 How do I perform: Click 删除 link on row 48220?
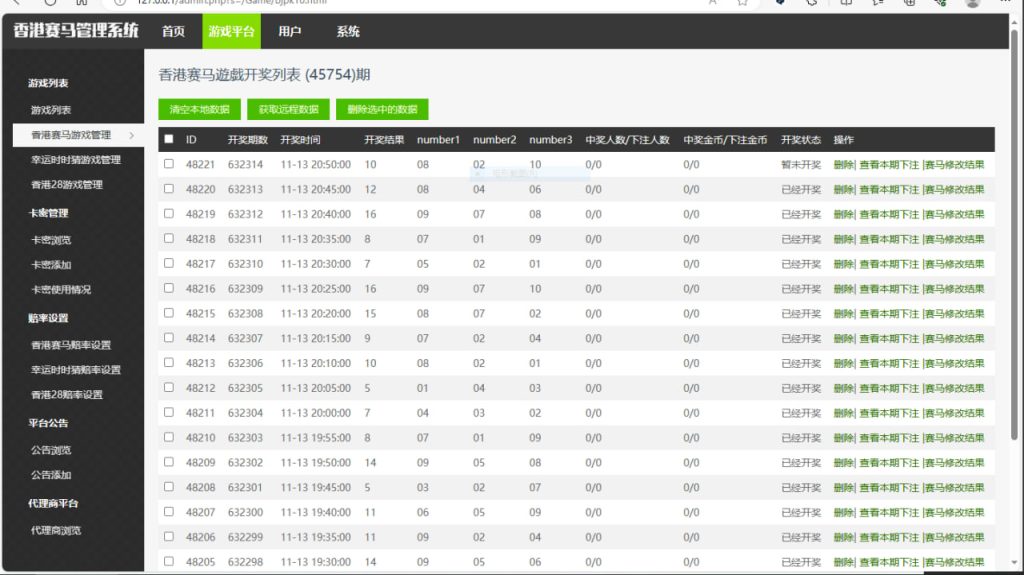[843, 189]
